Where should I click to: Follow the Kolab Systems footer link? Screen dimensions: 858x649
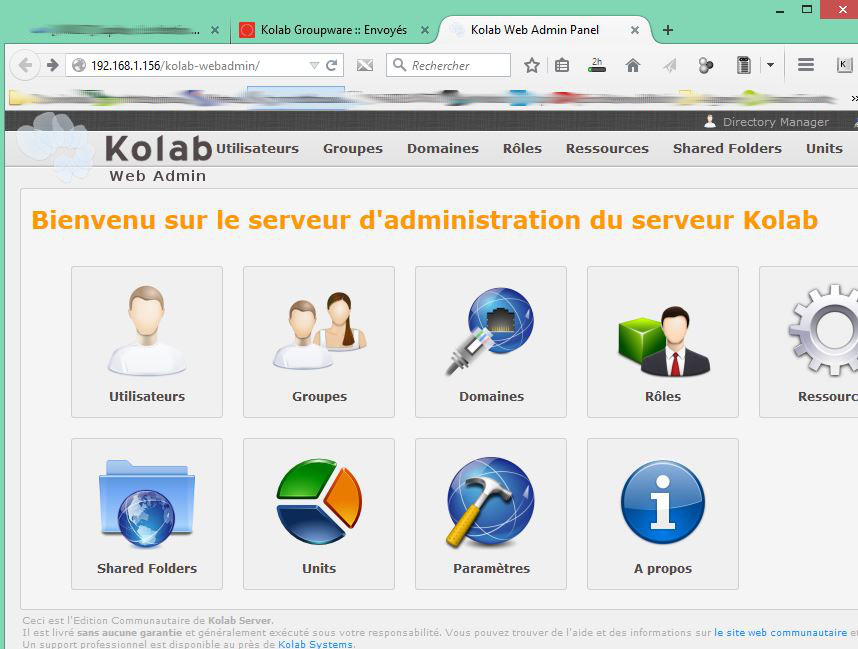pos(315,644)
